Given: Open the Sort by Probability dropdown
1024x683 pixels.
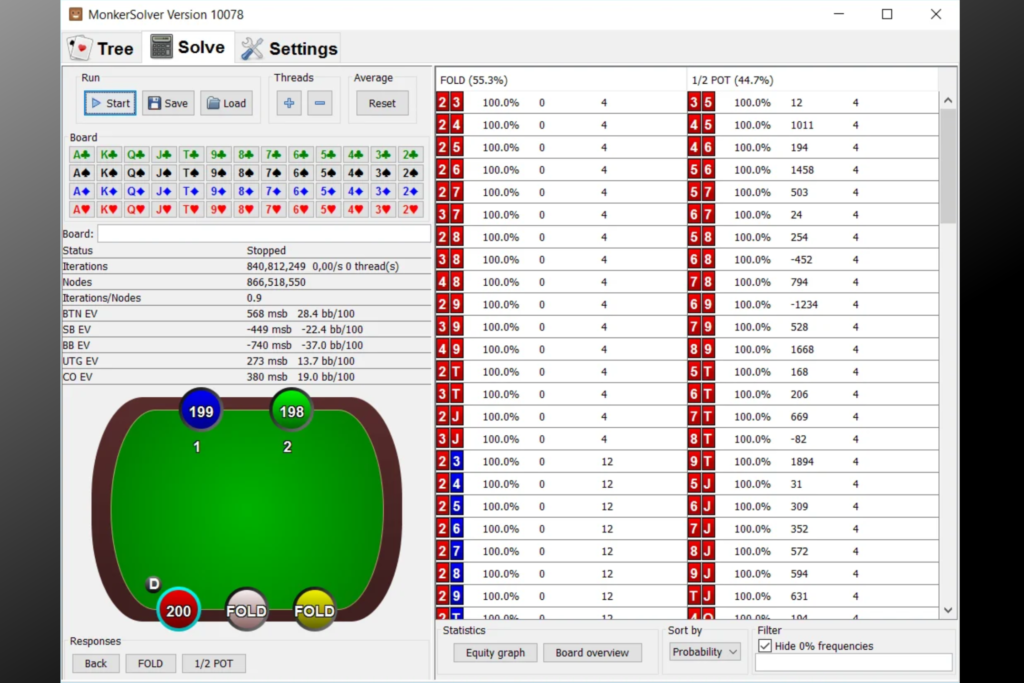Looking at the screenshot, I should coord(705,652).
